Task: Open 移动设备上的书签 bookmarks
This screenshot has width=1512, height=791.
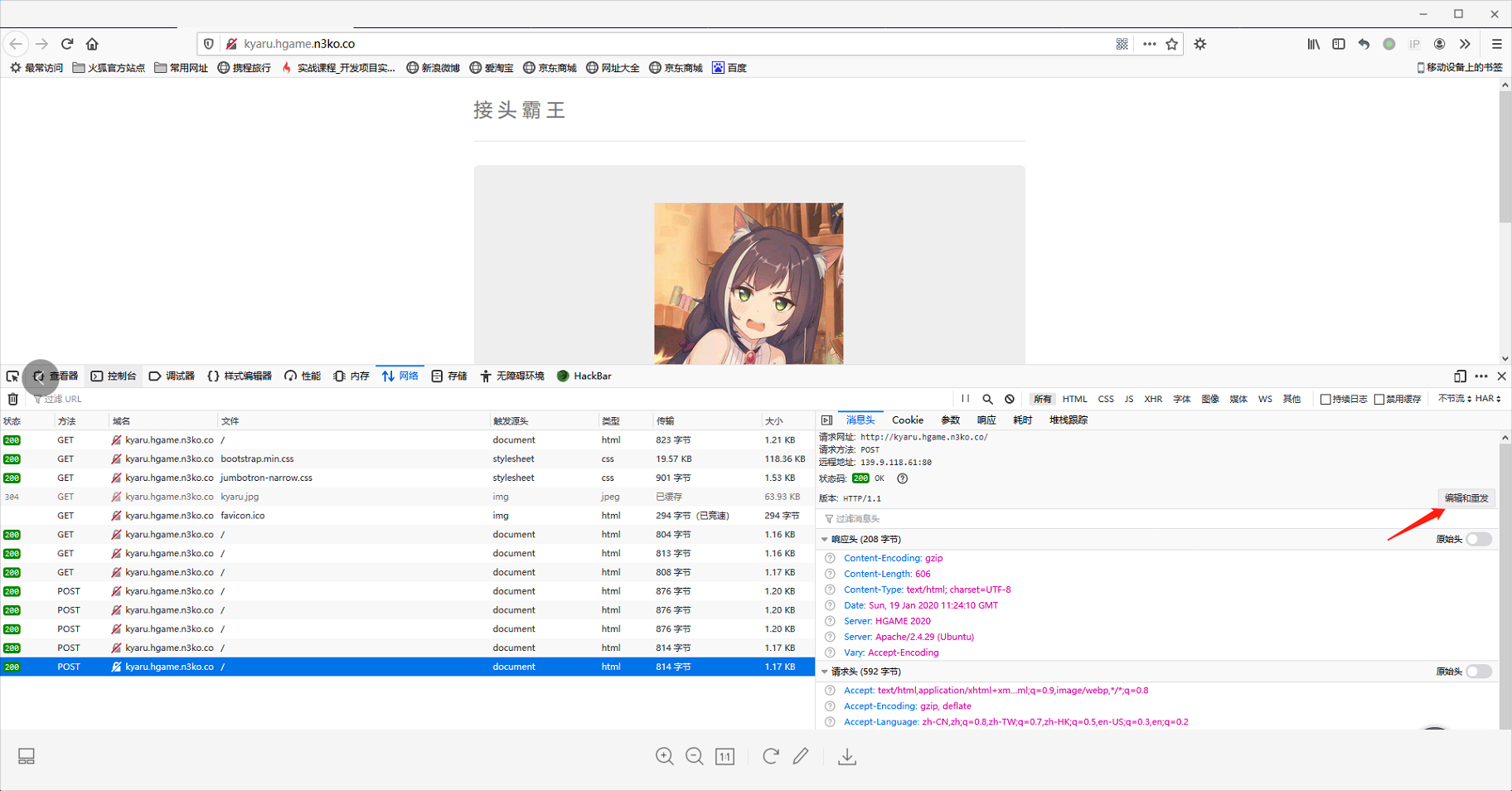Action: click(x=1460, y=68)
